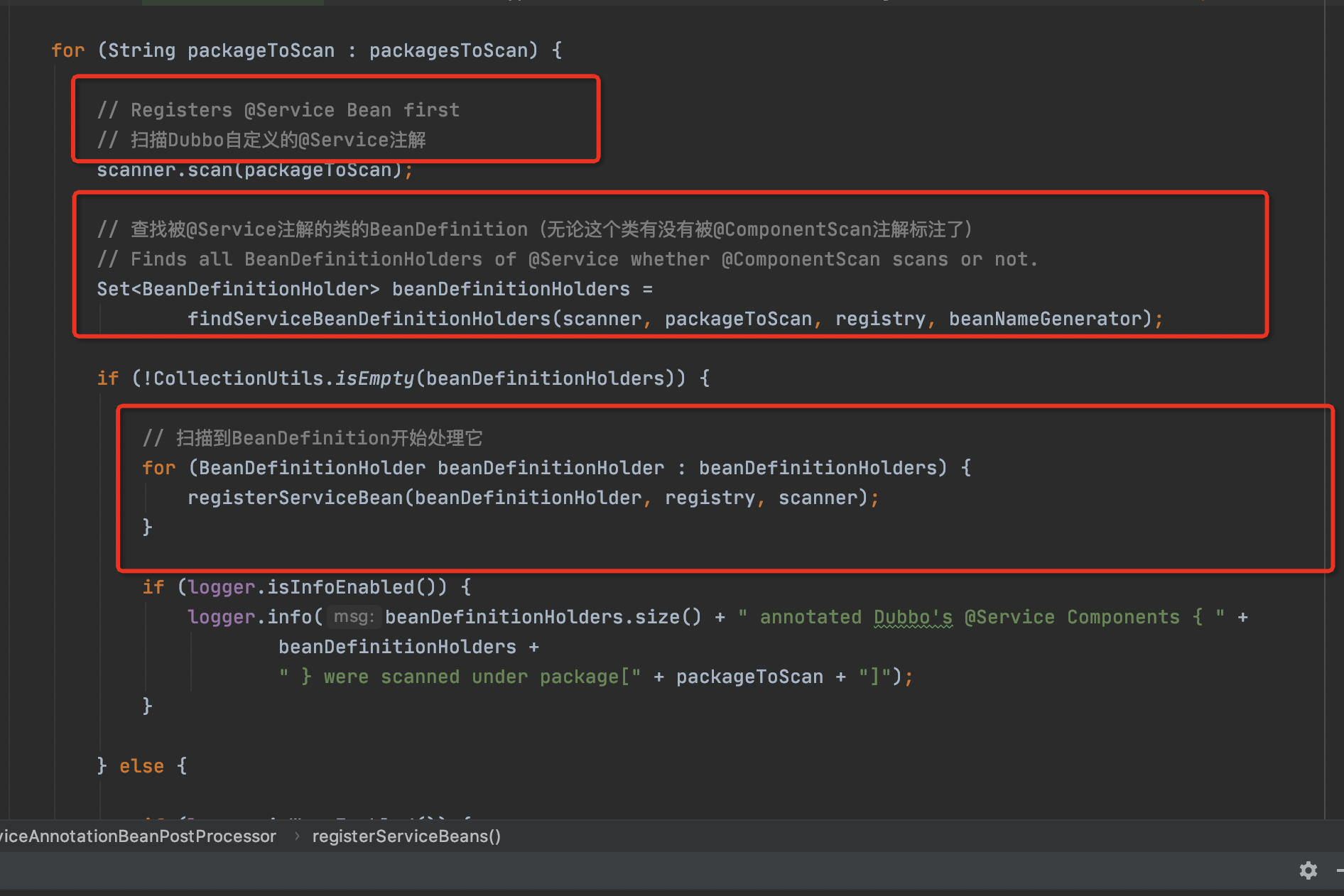Click the findServiceBeanDefinitionHolders method call
1344x896 pixels.
(369, 319)
